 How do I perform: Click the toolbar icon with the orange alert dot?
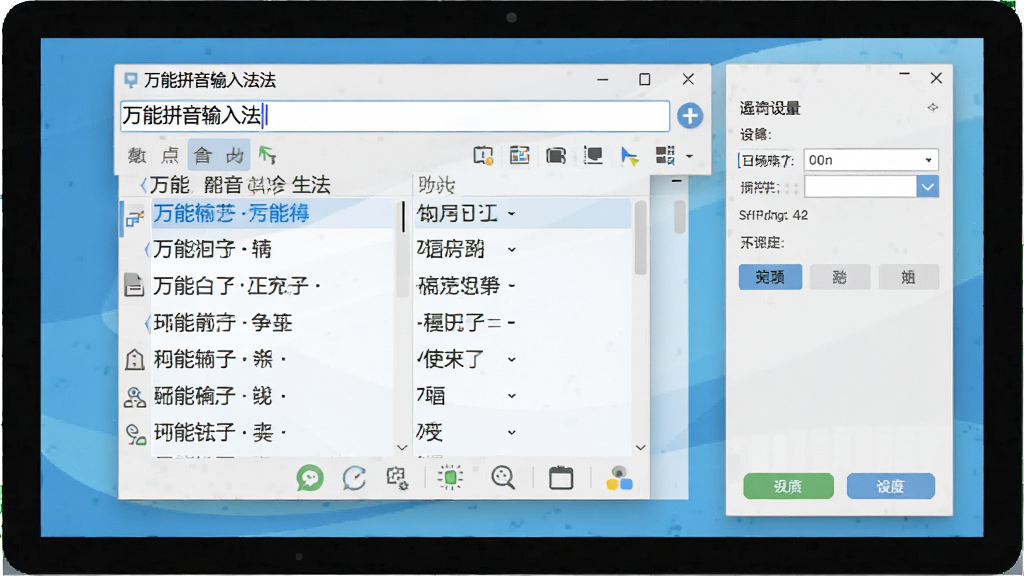click(x=483, y=155)
